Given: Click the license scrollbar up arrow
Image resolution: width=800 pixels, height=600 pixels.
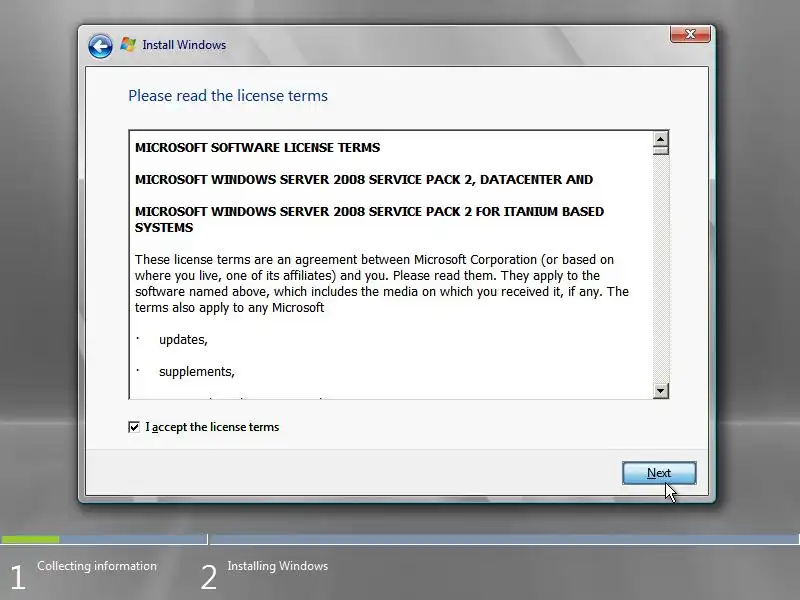Looking at the screenshot, I should [x=661, y=139].
